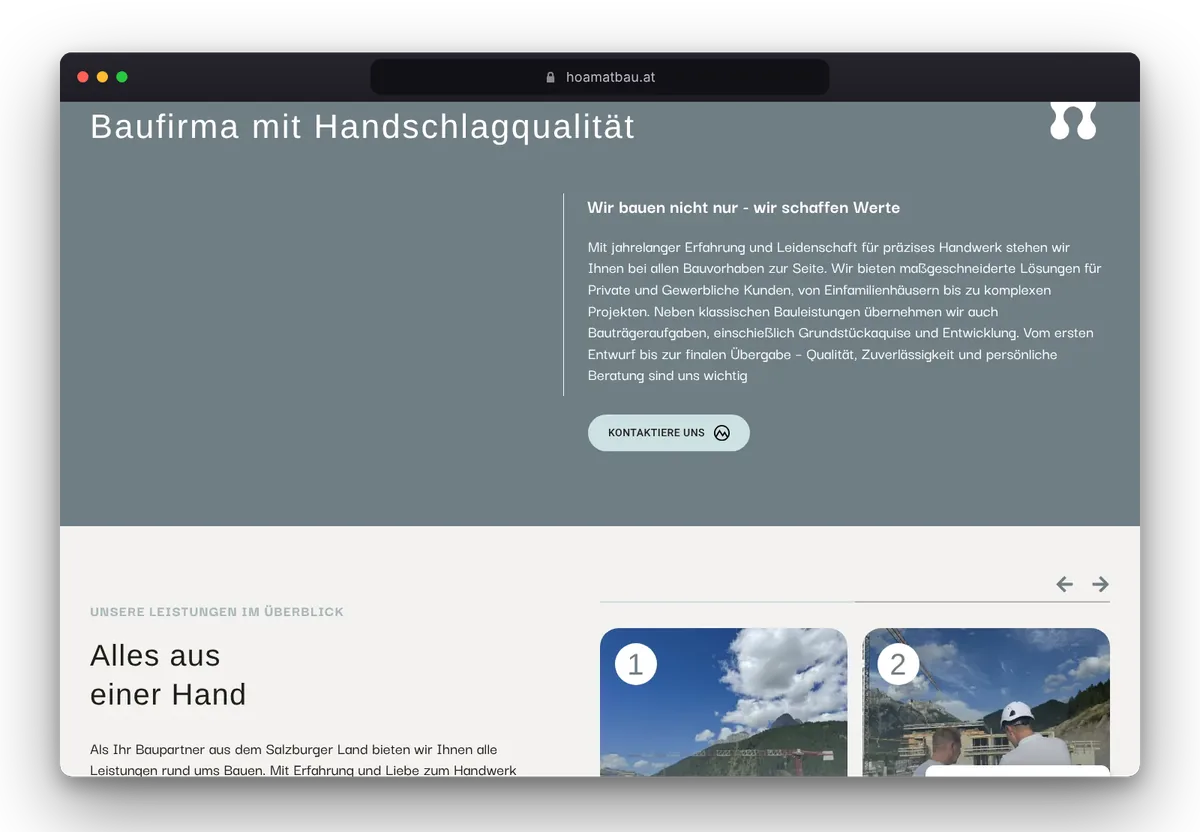Go to previous slide with left arrow
The image size is (1200, 832).
coord(1065,584)
